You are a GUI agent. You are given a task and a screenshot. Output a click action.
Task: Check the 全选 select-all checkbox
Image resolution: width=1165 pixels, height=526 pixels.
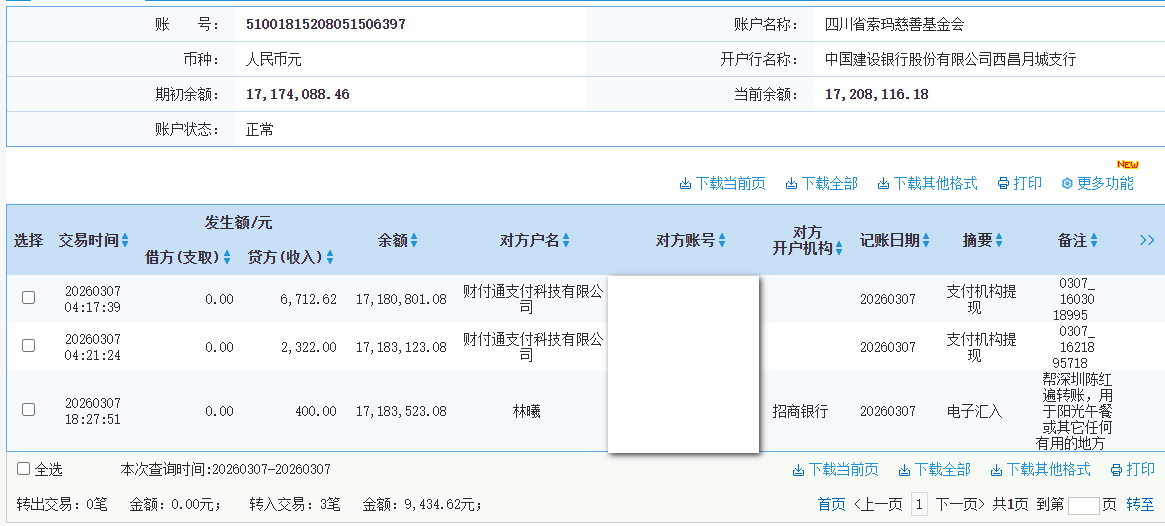coord(23,469)
